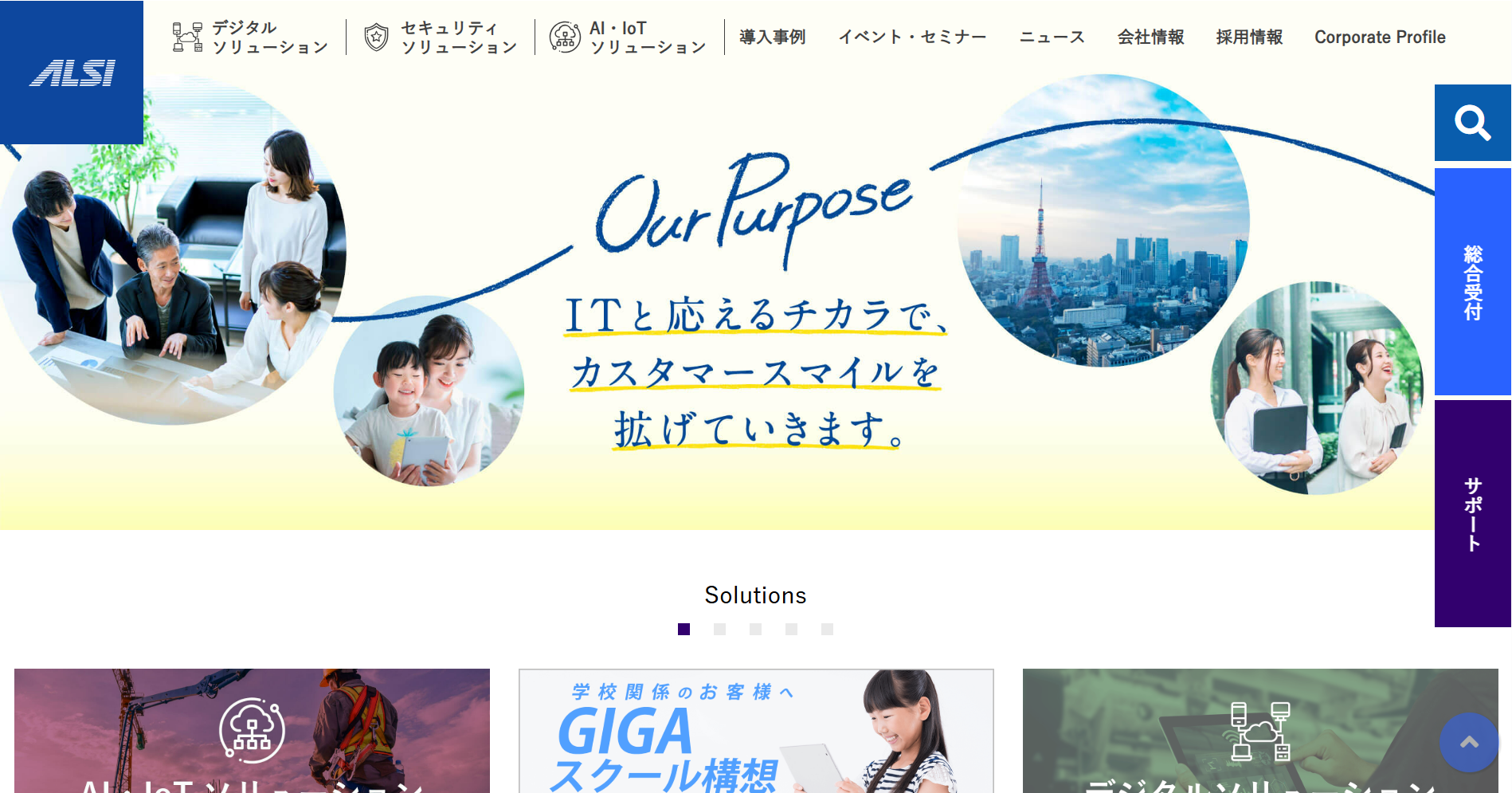Select the second Solutions carousel dot

pyautogui.click(x=719, y=629)
